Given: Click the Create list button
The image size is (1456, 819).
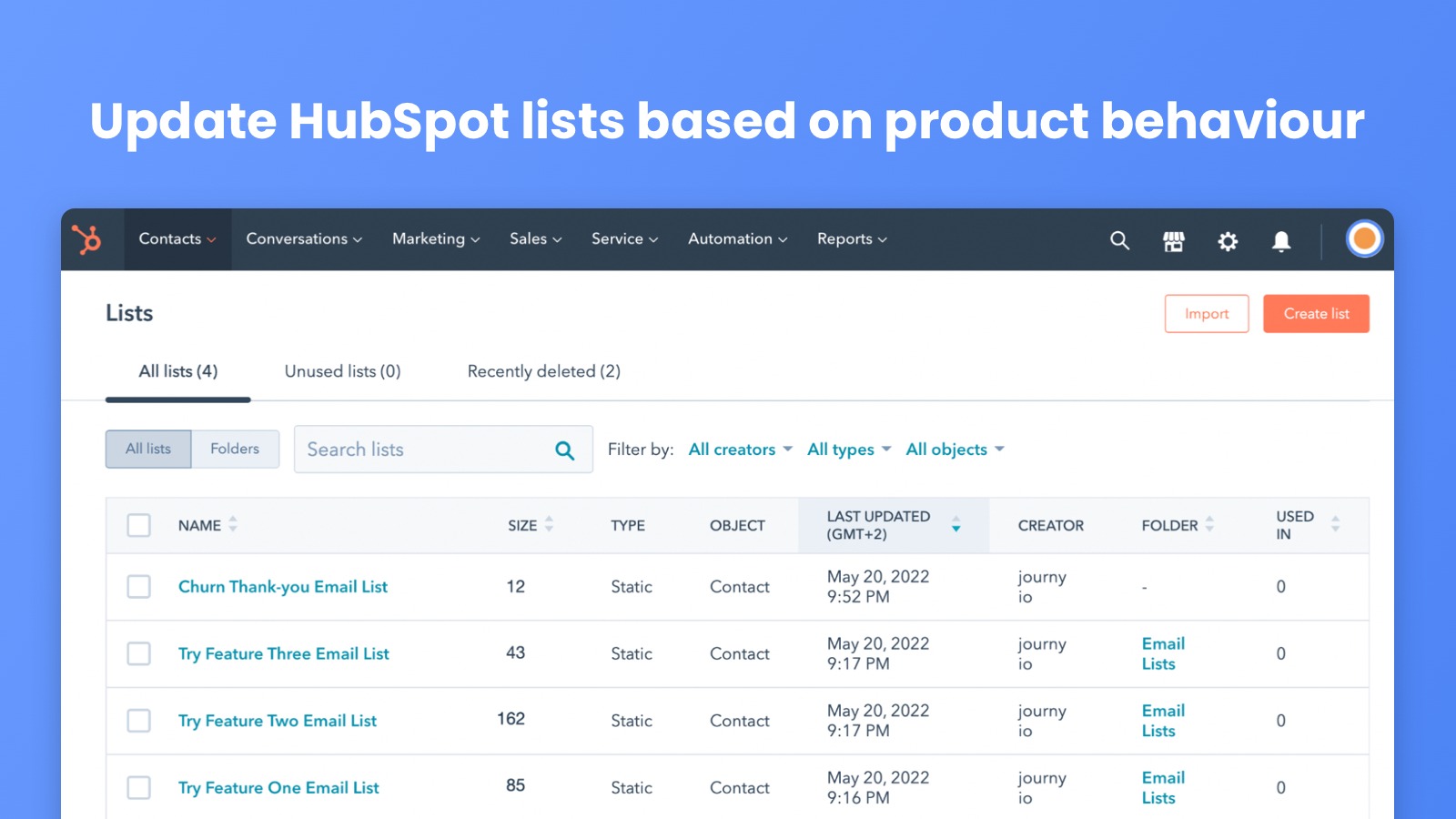Looking at the screenshot, I should point(1315,314).
